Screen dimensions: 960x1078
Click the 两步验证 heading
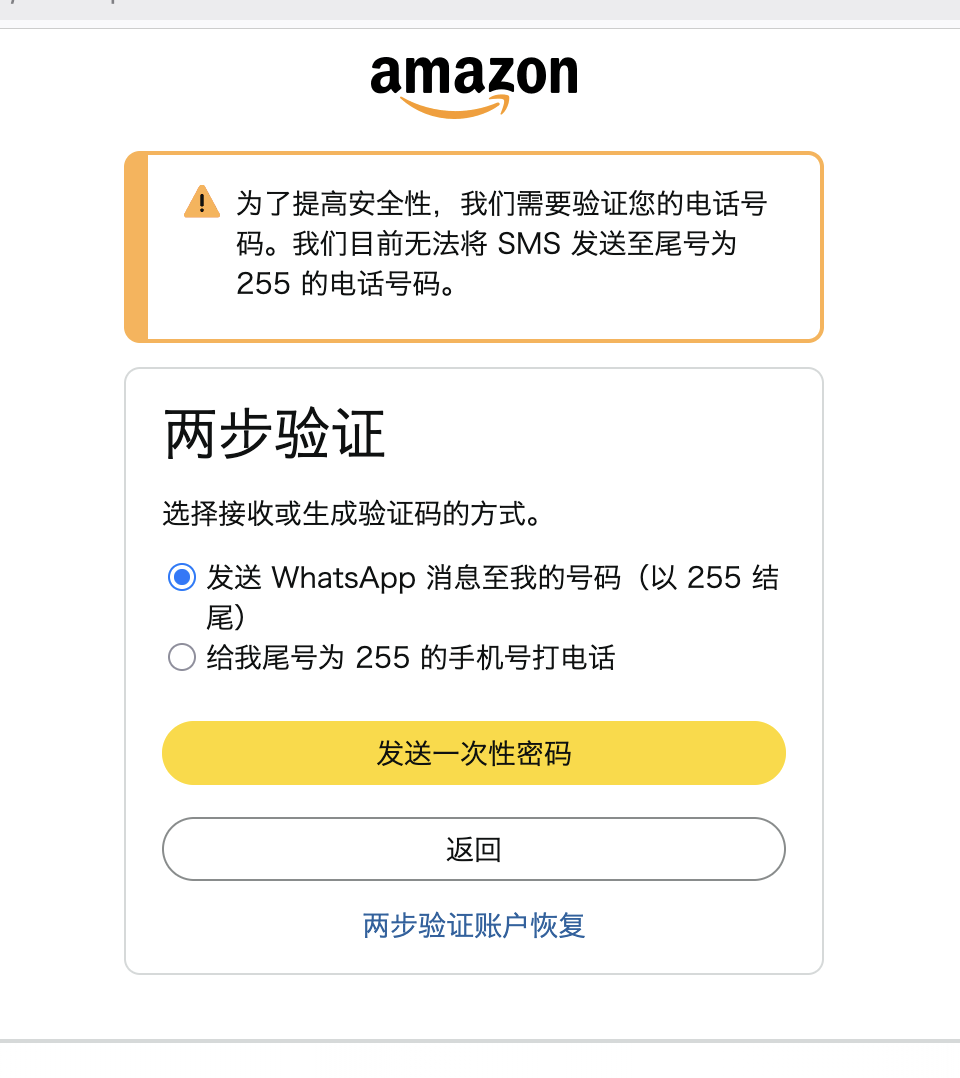[275, 435]
